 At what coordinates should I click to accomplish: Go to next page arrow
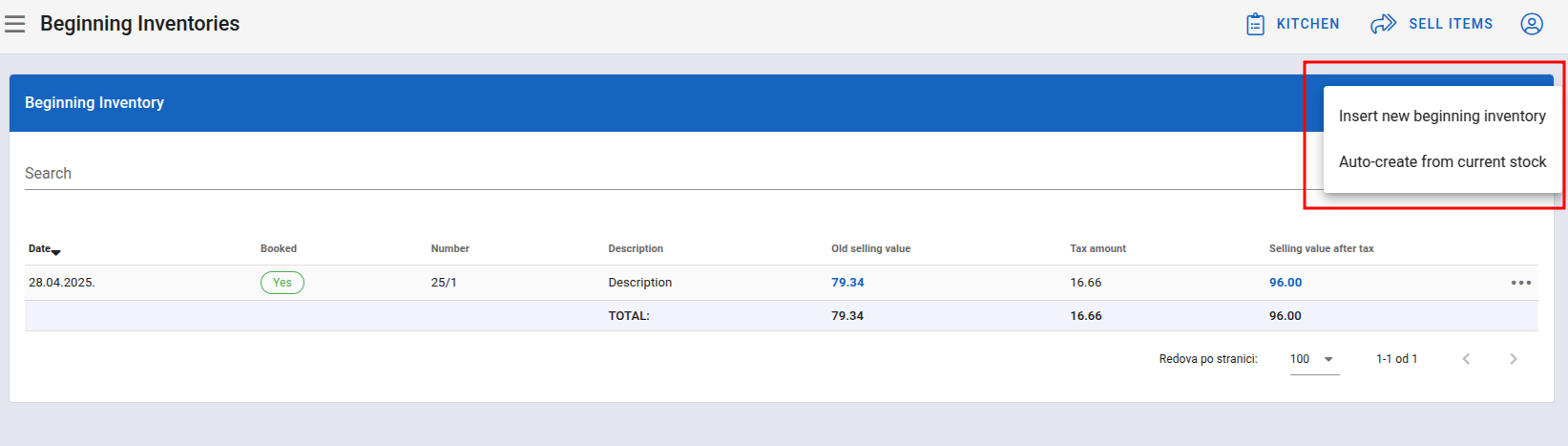(1513, 359)
